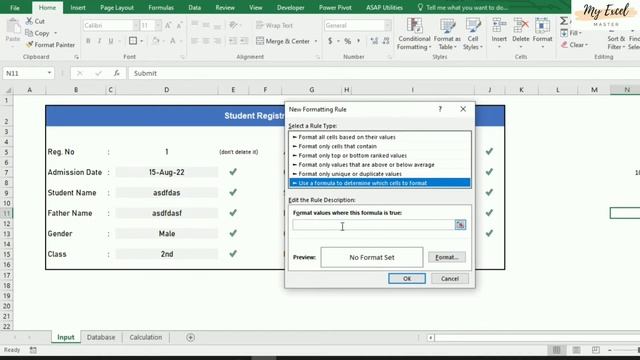The width and height of the screenshot is (640, 360).
Task: Click OK in New Formatting Rule dialog
Action: (x=407, y=278)
